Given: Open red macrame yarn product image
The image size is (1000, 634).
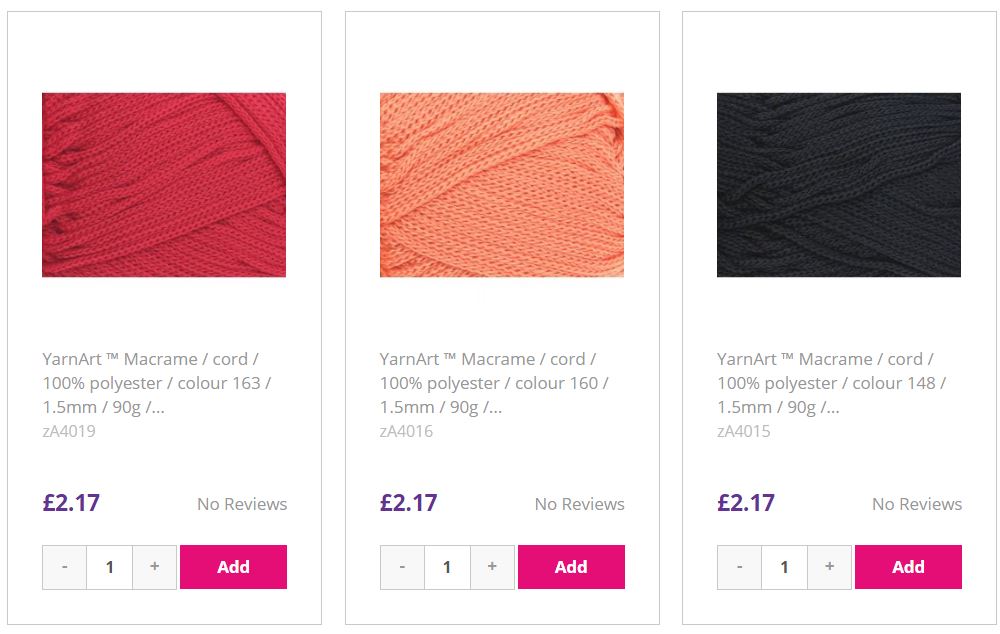Looking at the screenshot, I should point(164,185).
